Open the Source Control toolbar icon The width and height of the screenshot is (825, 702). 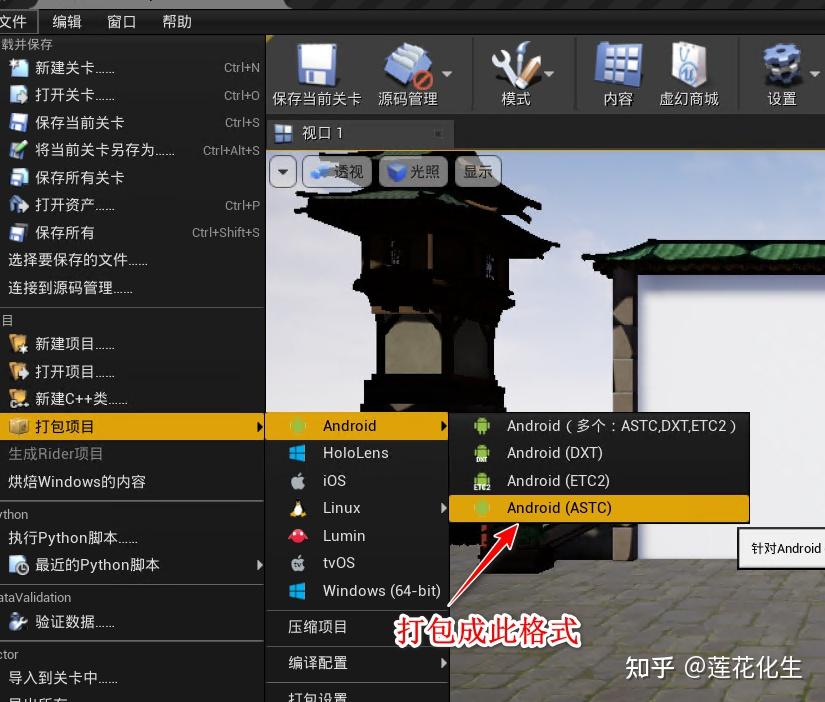tap(408, 66)
